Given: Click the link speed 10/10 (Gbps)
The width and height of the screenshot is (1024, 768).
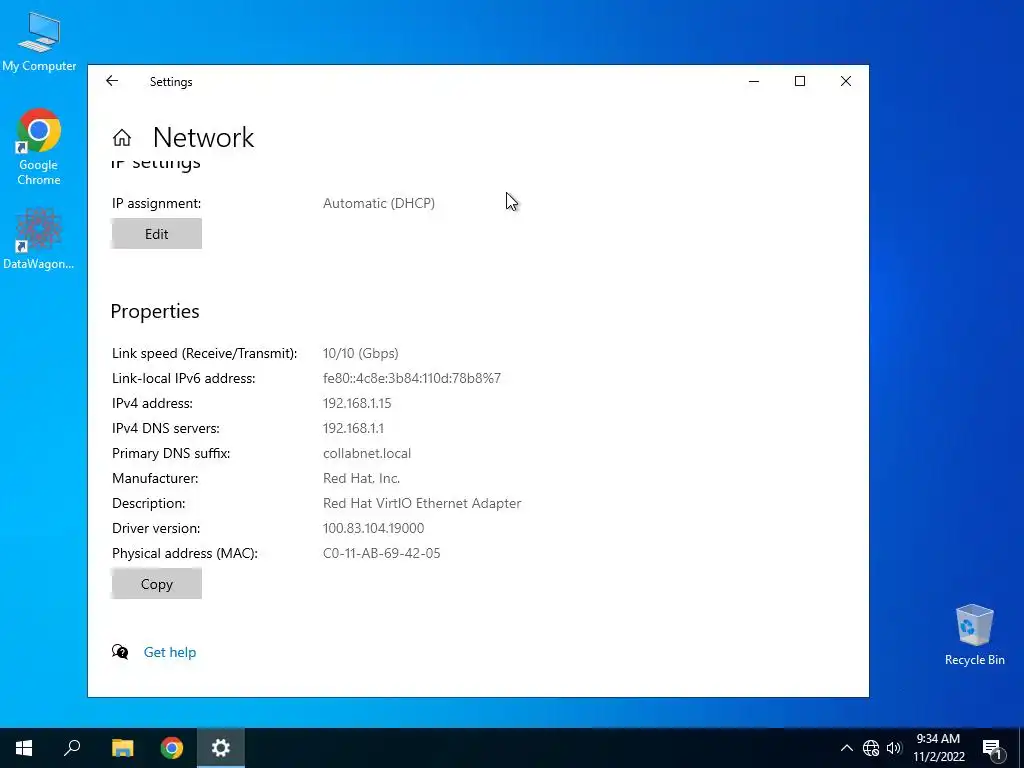Looking at the screenshot, I should tap(360, 353).
